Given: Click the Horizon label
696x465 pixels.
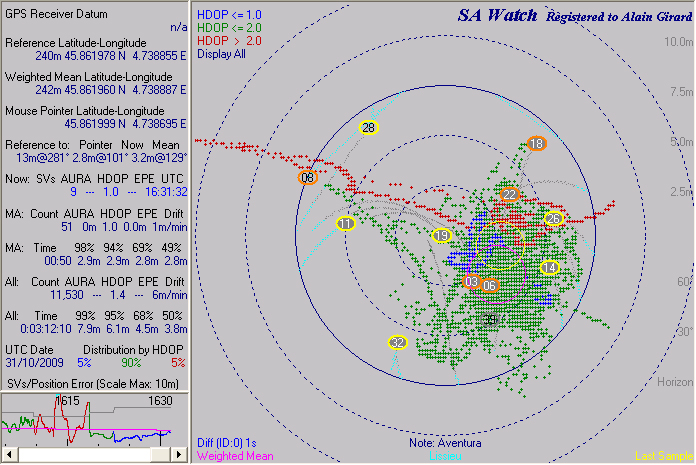Looking at the screenshot, I should coord(675,382).
